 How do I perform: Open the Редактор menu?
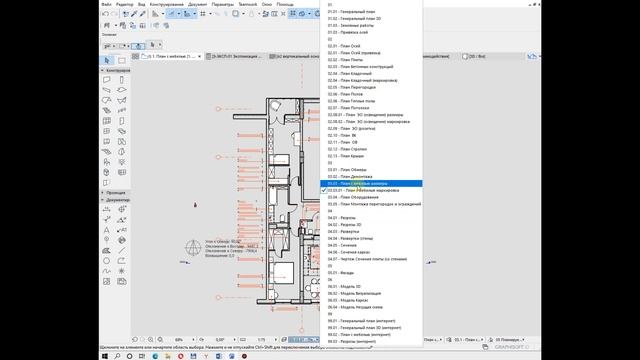click(x=124, y=4)
